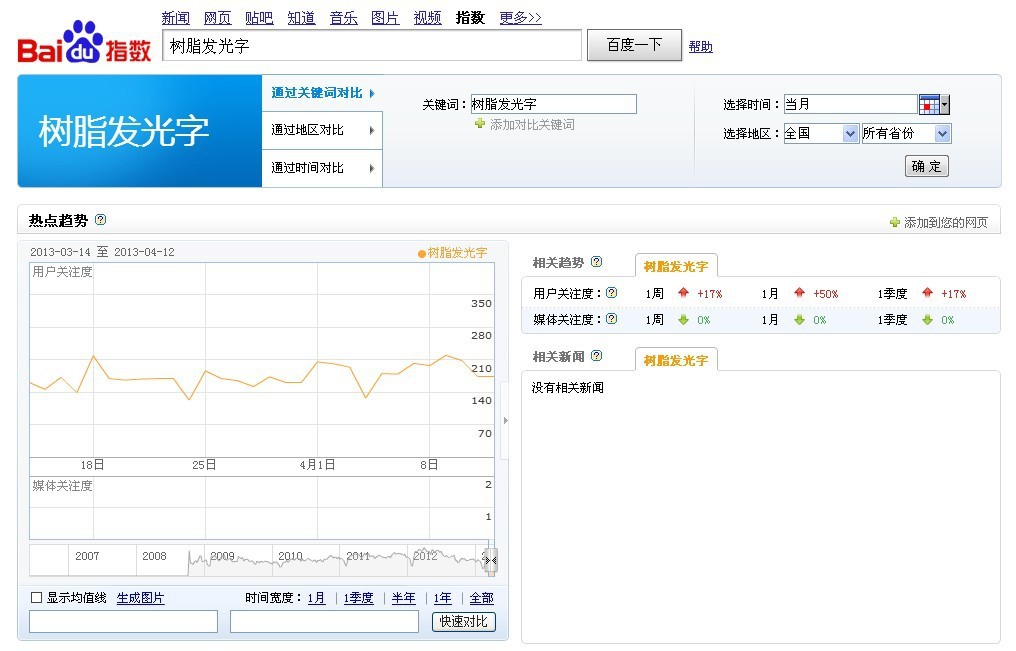Open dropdown arrow beside calendar icon
The width and height of the screenshot is (1016, 651).
coord(945,104)
